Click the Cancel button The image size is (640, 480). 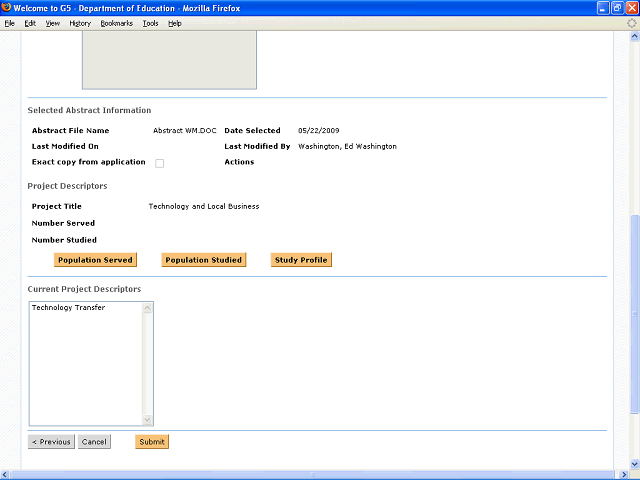[x=94, y=442]
